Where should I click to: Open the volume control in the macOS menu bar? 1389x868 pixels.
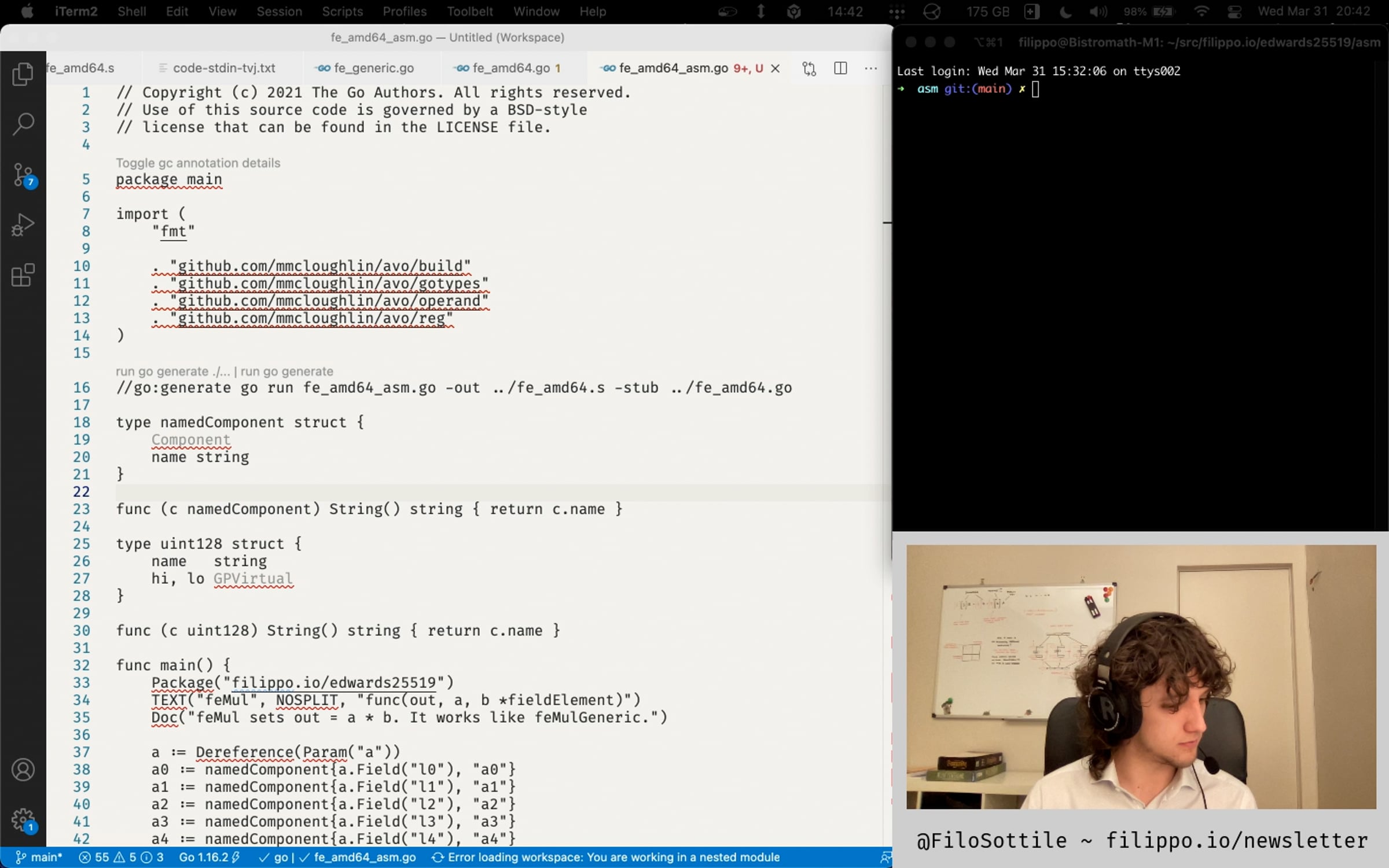(1098, 12)
